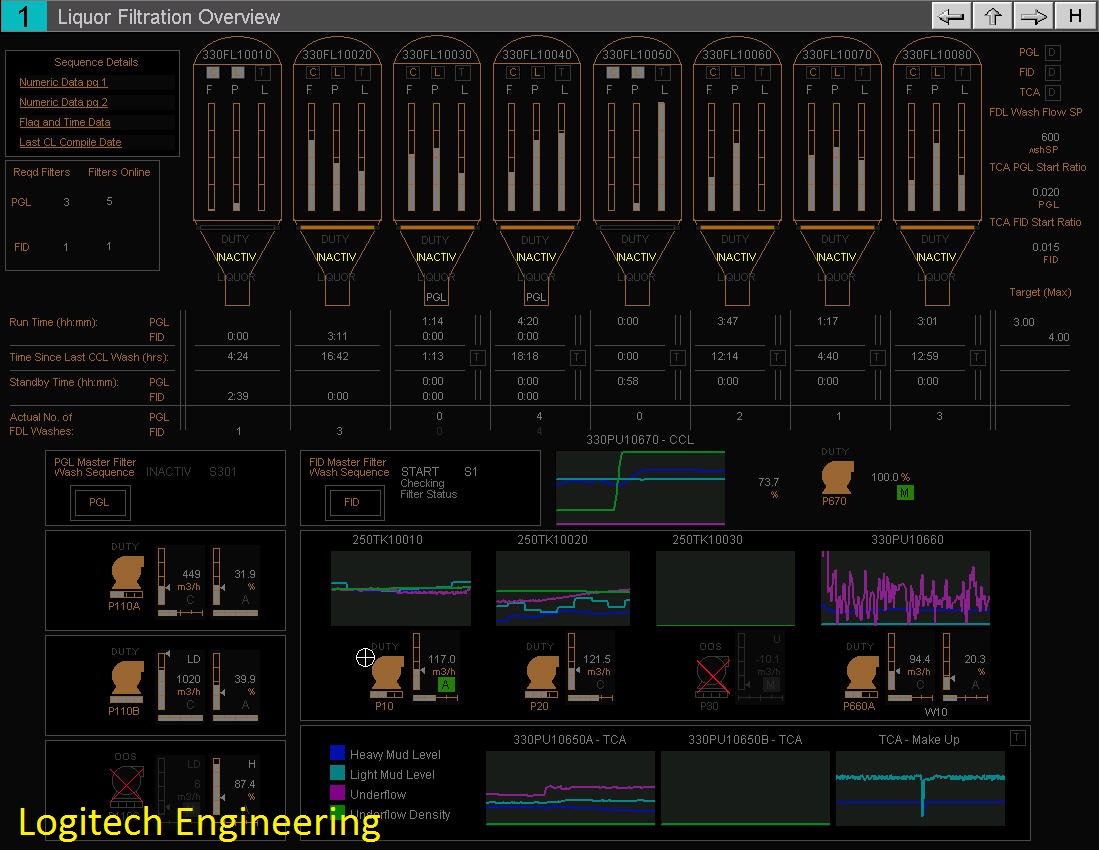Select the out-of-service pump P30
The width and height of the screenshot is (1099, 850).
[712, 677]
